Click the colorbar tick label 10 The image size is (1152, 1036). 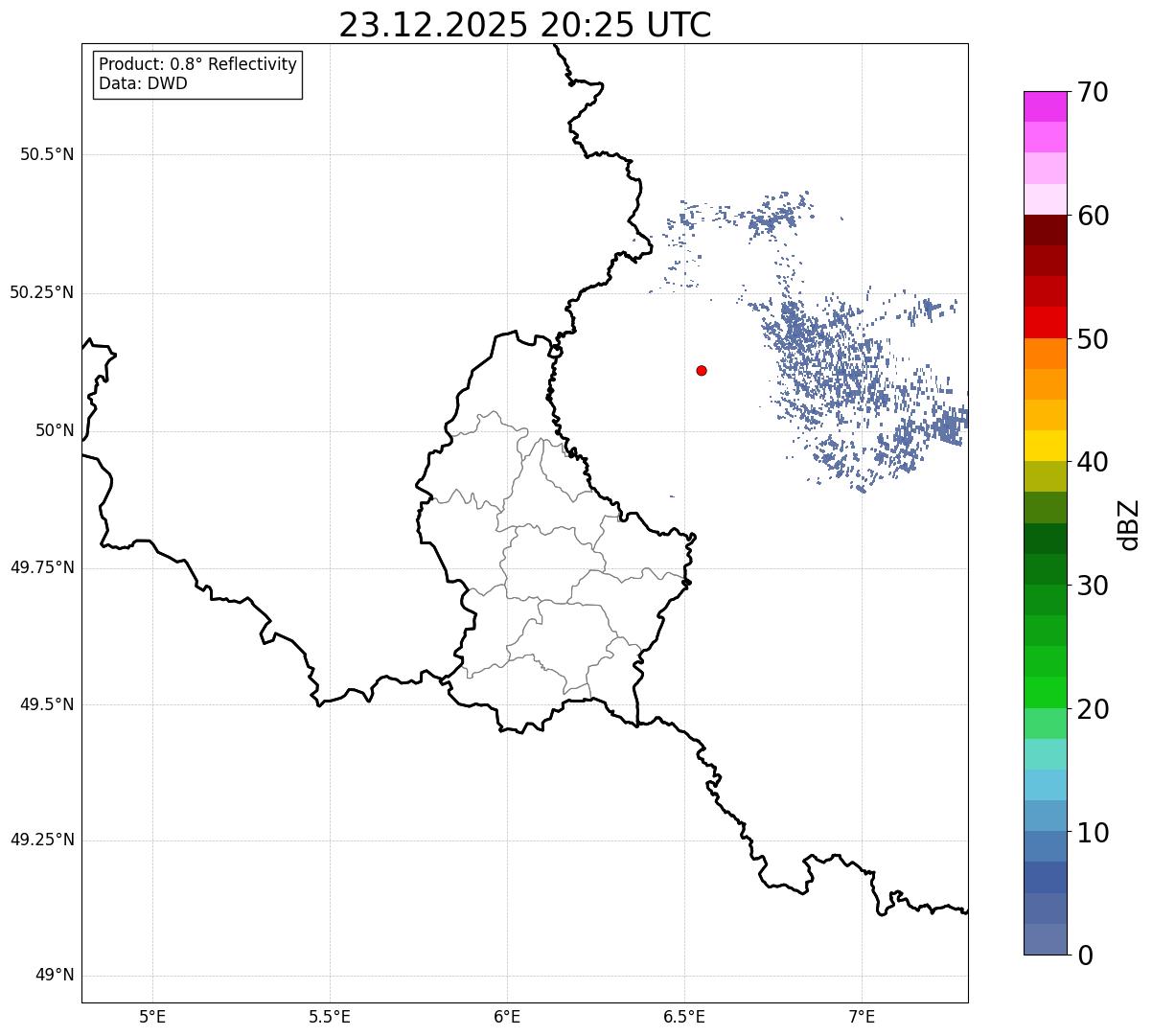pos(1093,832)
